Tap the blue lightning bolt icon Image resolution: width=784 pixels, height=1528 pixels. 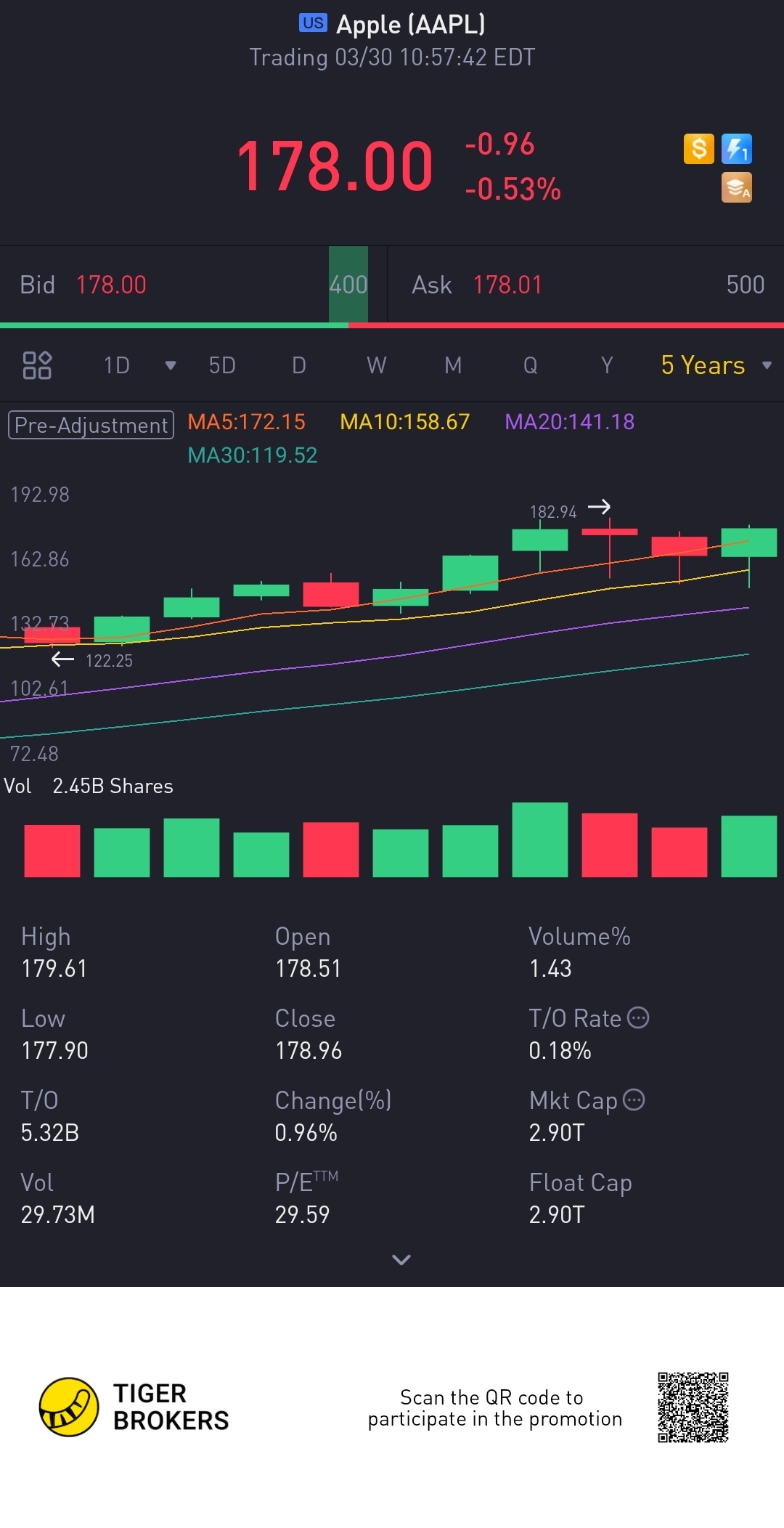click(736, 149)
